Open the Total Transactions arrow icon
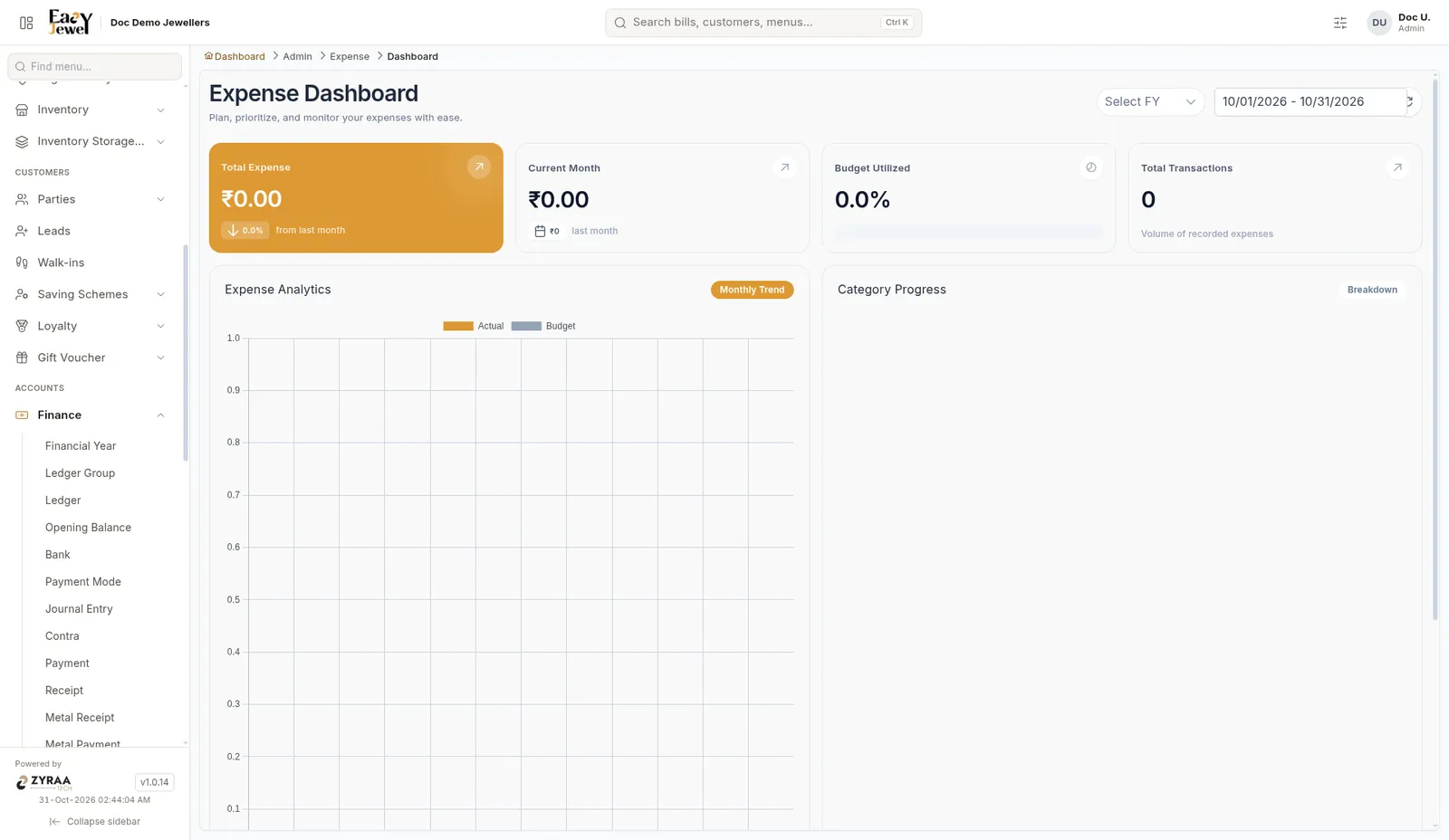Image resolution: width=1449 pixels, height=840 pixels. click(x=1397, y=167)
